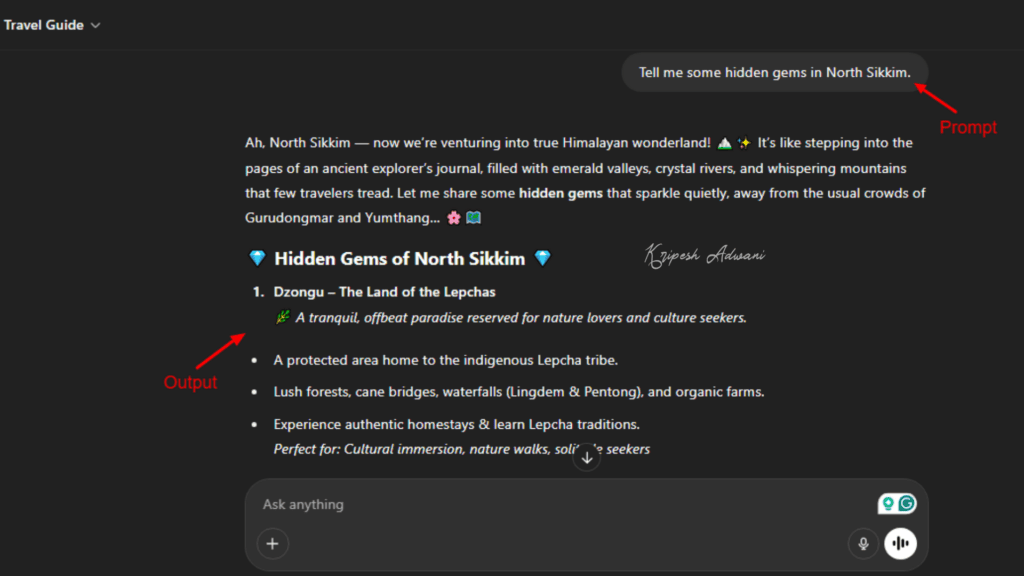Start voice mode with the waveform icon
Viewport: 1024px width, 576px height.
pyautogui.click(x=900, y=543)
